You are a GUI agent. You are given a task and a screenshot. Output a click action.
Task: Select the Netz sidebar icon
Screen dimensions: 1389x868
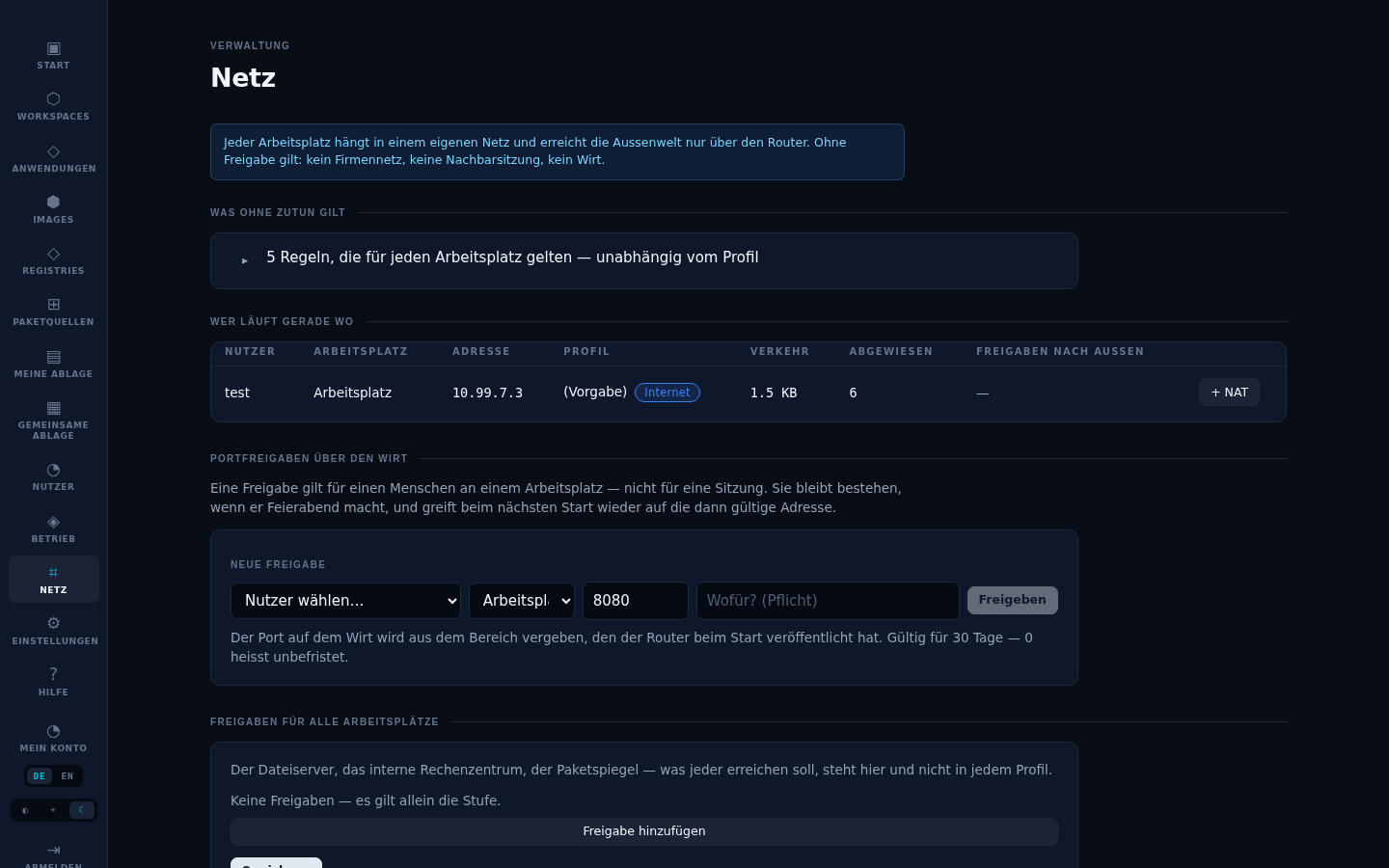coord(53,573)
